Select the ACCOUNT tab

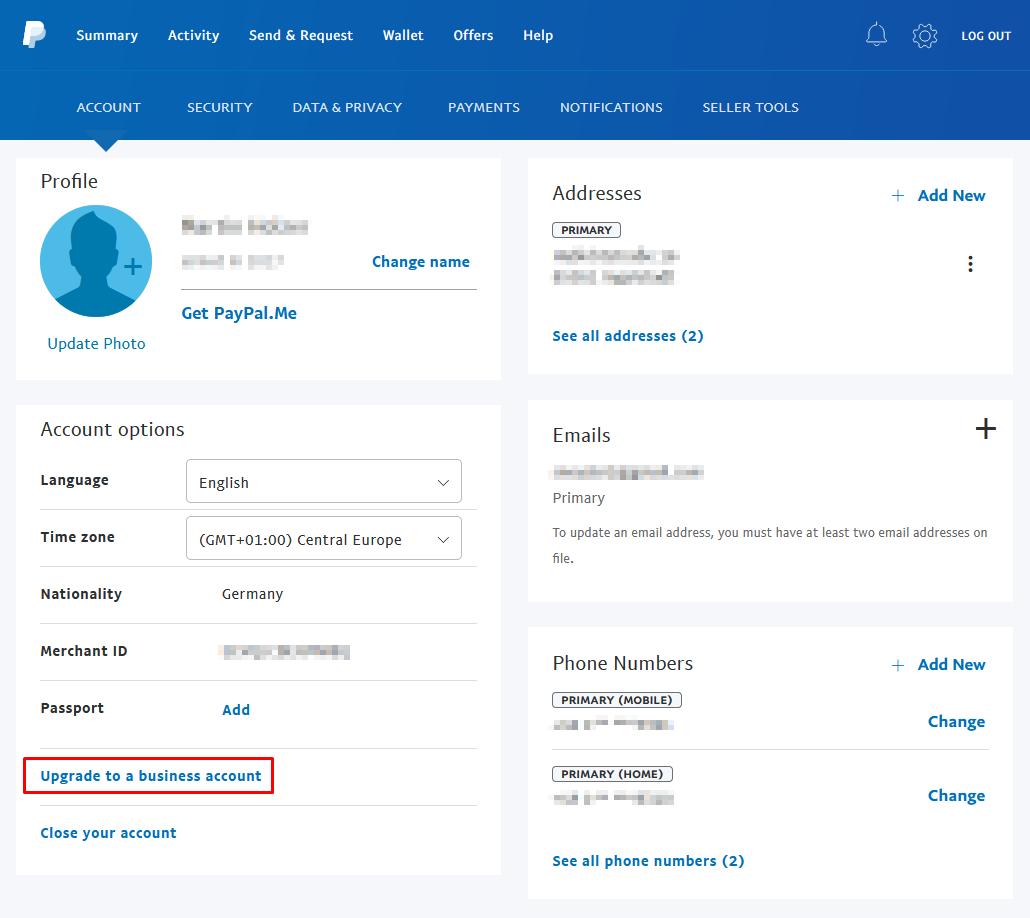click(x=108, y=107)
